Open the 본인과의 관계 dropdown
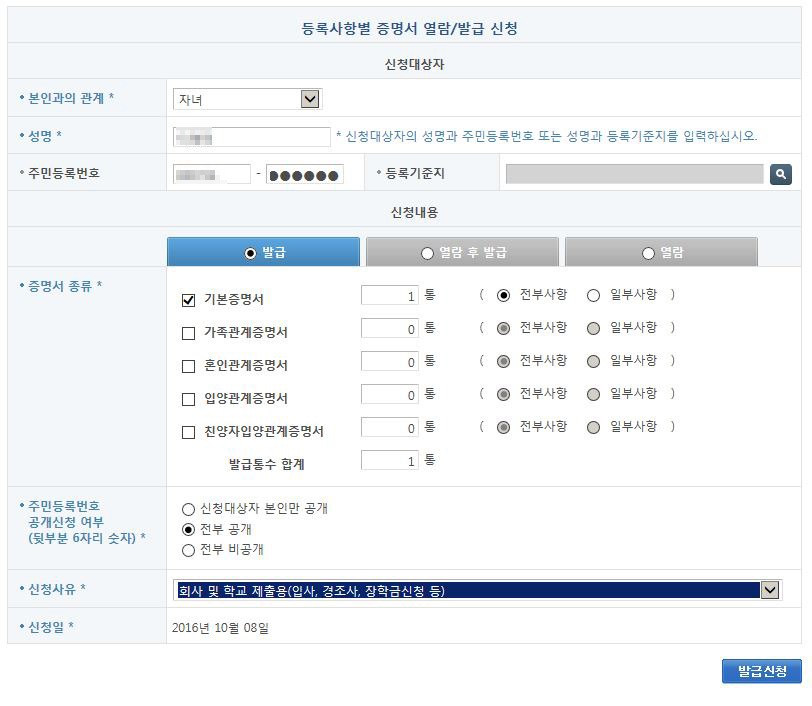 pyautogui.click(x=310, y=99)
